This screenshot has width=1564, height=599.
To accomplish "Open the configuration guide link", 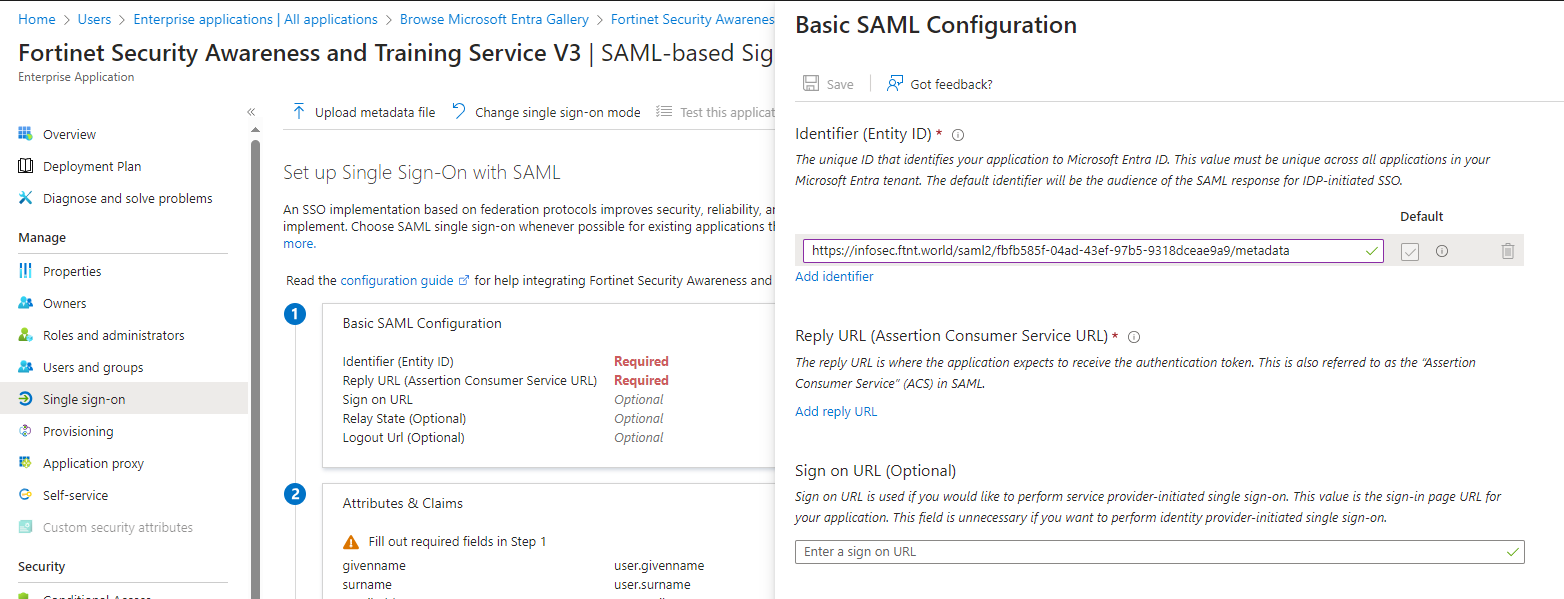I will 405,281.
